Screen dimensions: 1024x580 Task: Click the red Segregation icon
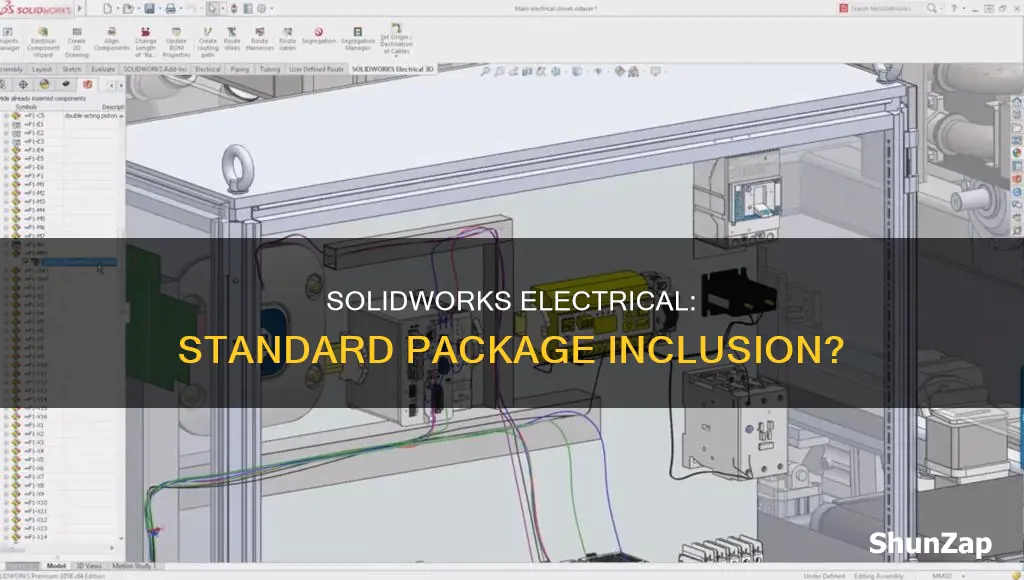[319, 31]
